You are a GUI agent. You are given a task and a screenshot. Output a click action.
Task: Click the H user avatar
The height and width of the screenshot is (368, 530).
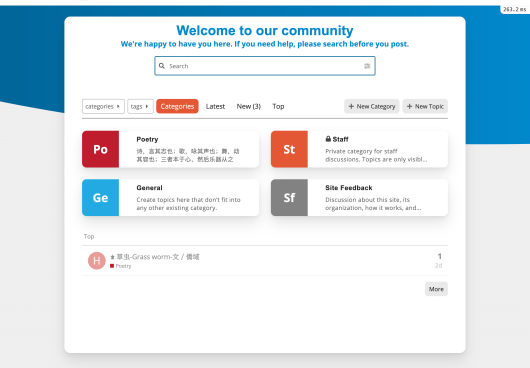tap(97, 261)
